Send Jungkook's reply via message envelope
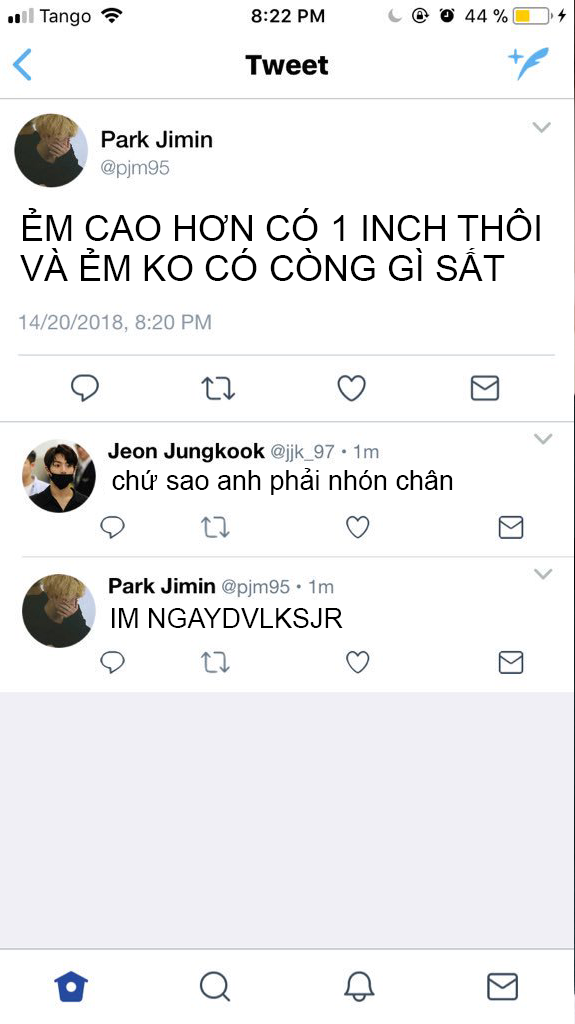 (x=511, y=527)
